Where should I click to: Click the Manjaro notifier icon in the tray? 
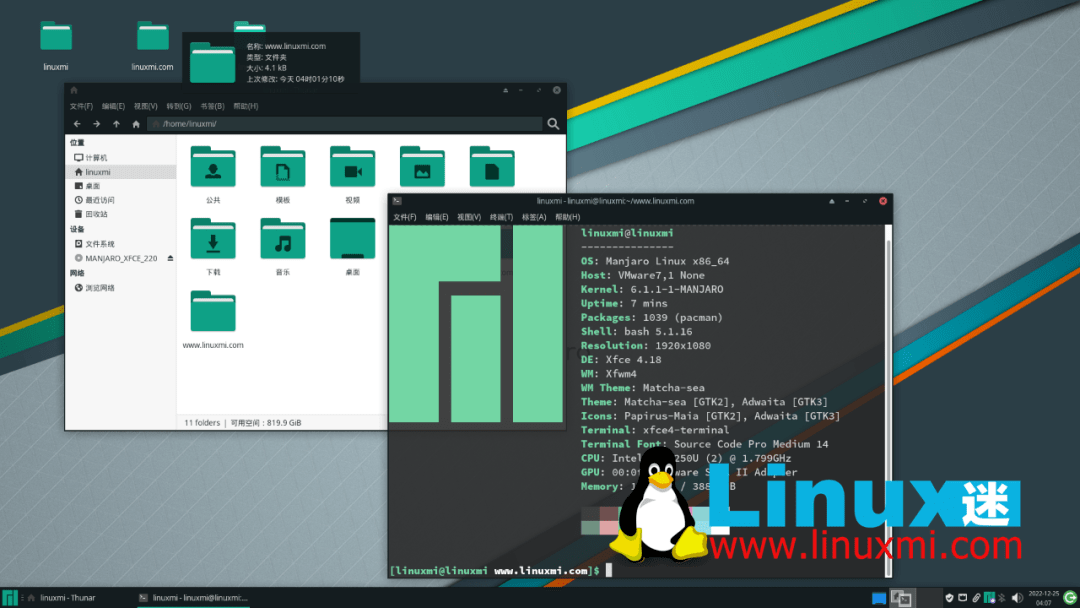(x=990, y=597)
